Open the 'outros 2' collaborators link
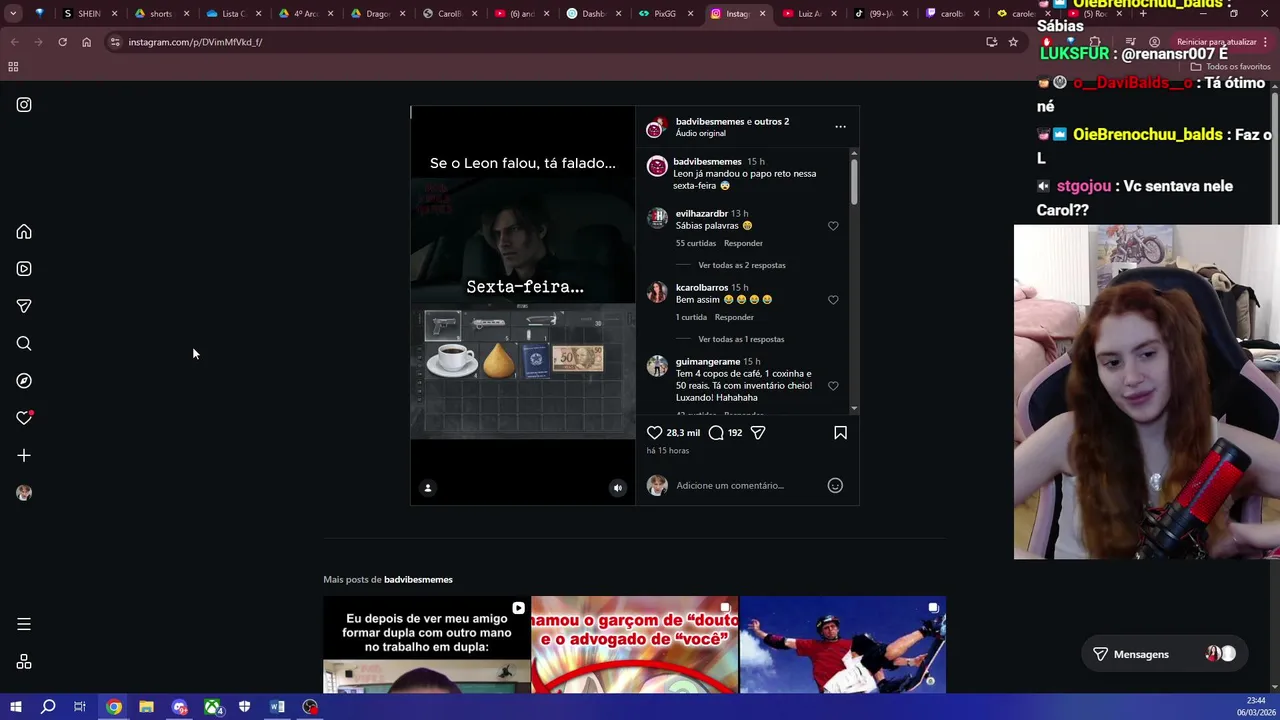1280x720 pixels. (771, 122)
